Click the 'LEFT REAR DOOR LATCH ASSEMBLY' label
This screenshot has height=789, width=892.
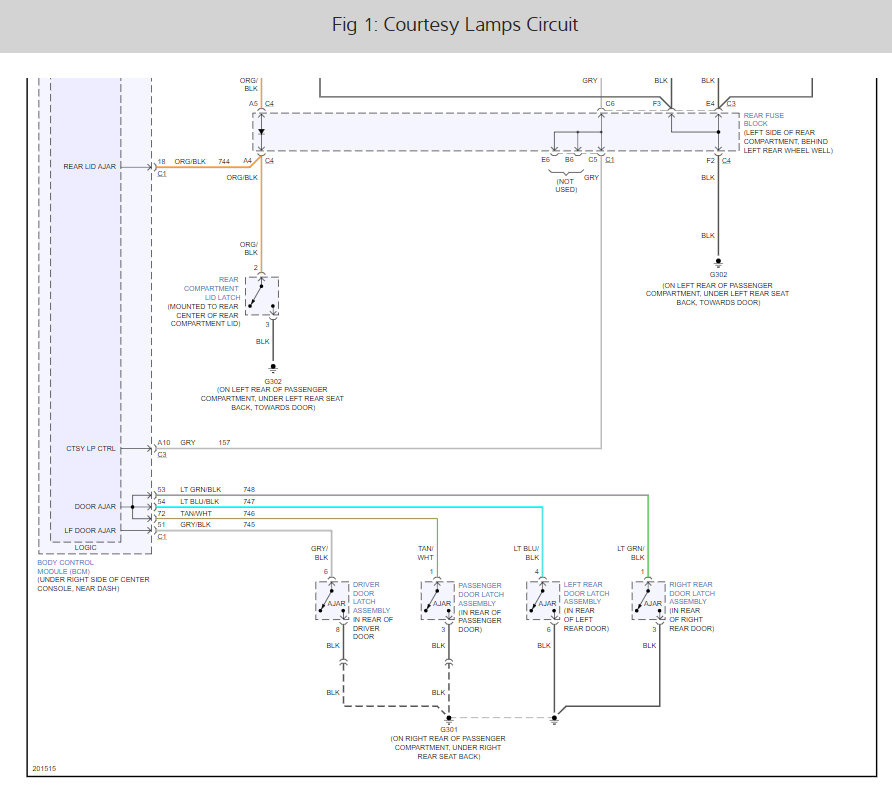(x=586, y=593)
